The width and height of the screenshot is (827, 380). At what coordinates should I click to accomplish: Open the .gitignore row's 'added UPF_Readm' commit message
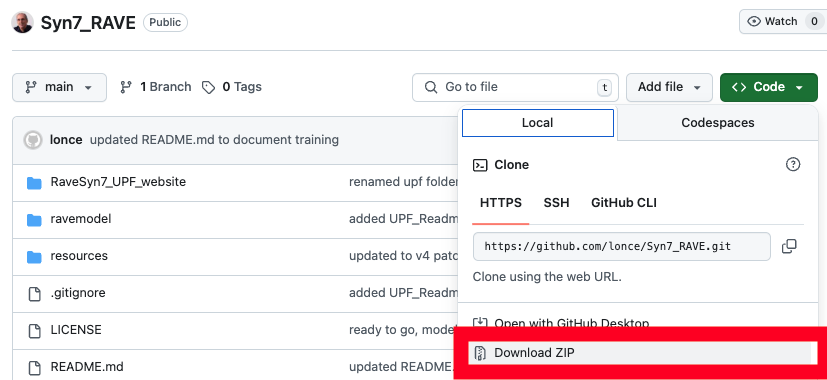[x=403, y=293]
